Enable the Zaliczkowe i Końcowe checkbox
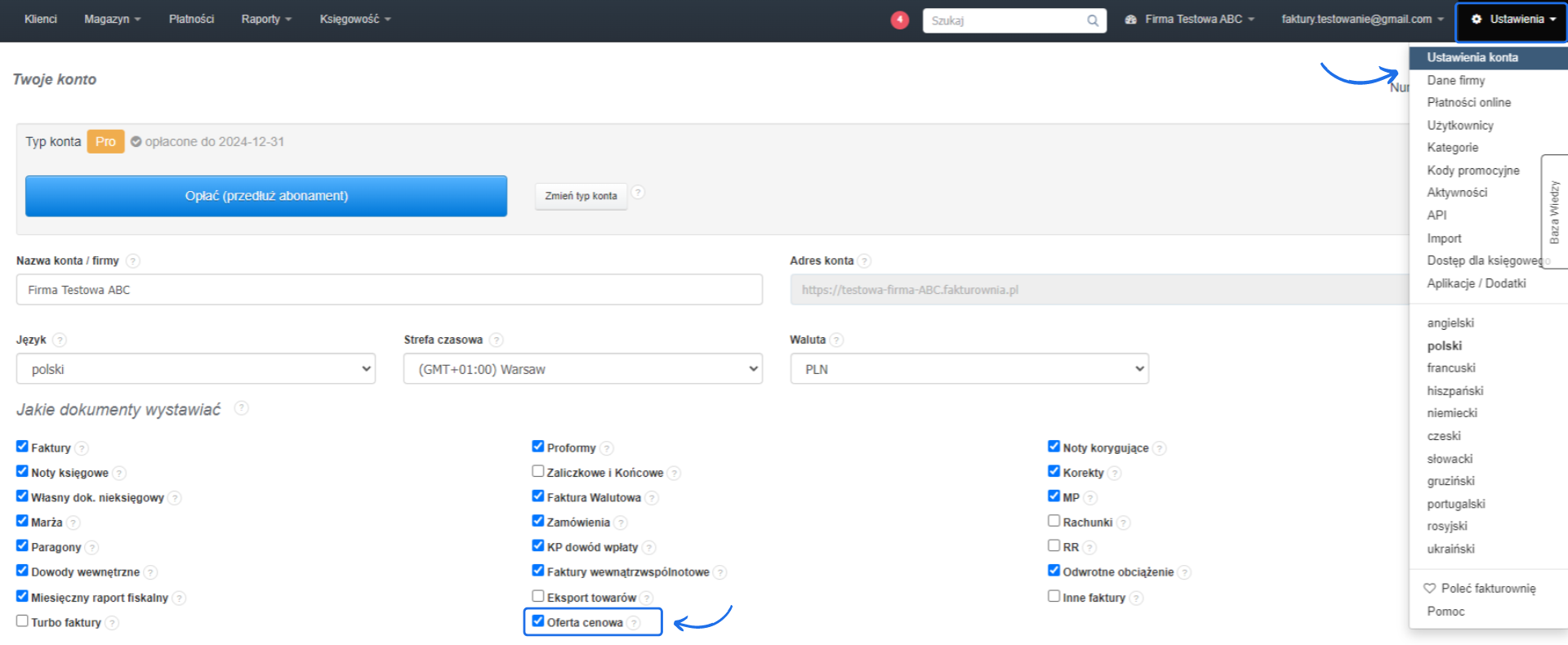This screenshot has height=645, width=1568. click(x=538, y=471)
